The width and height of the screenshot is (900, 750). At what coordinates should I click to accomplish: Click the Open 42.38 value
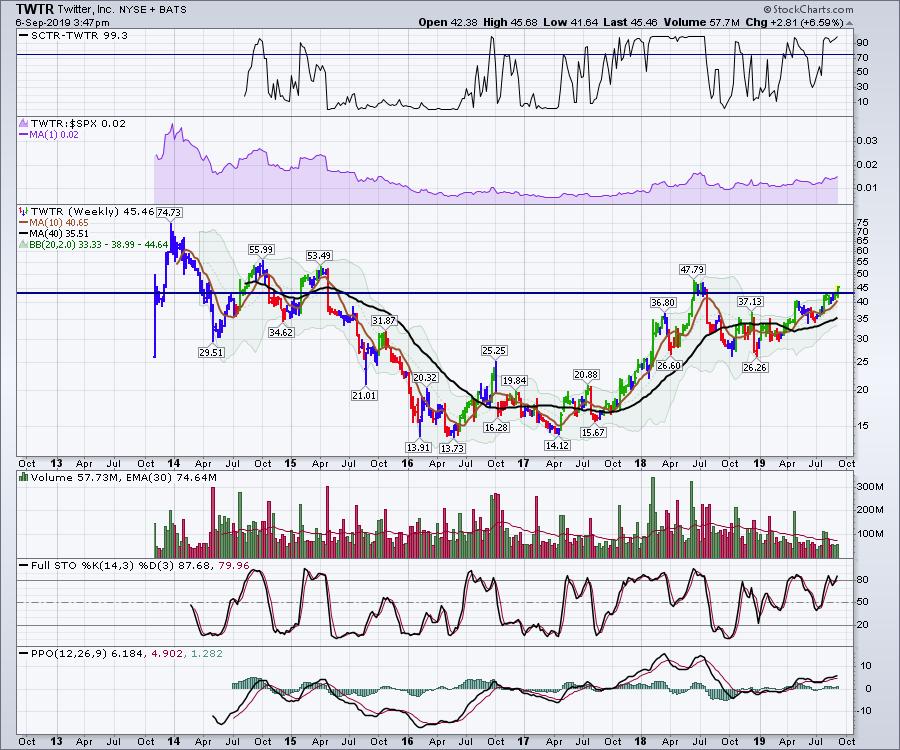tap(448, 22)
